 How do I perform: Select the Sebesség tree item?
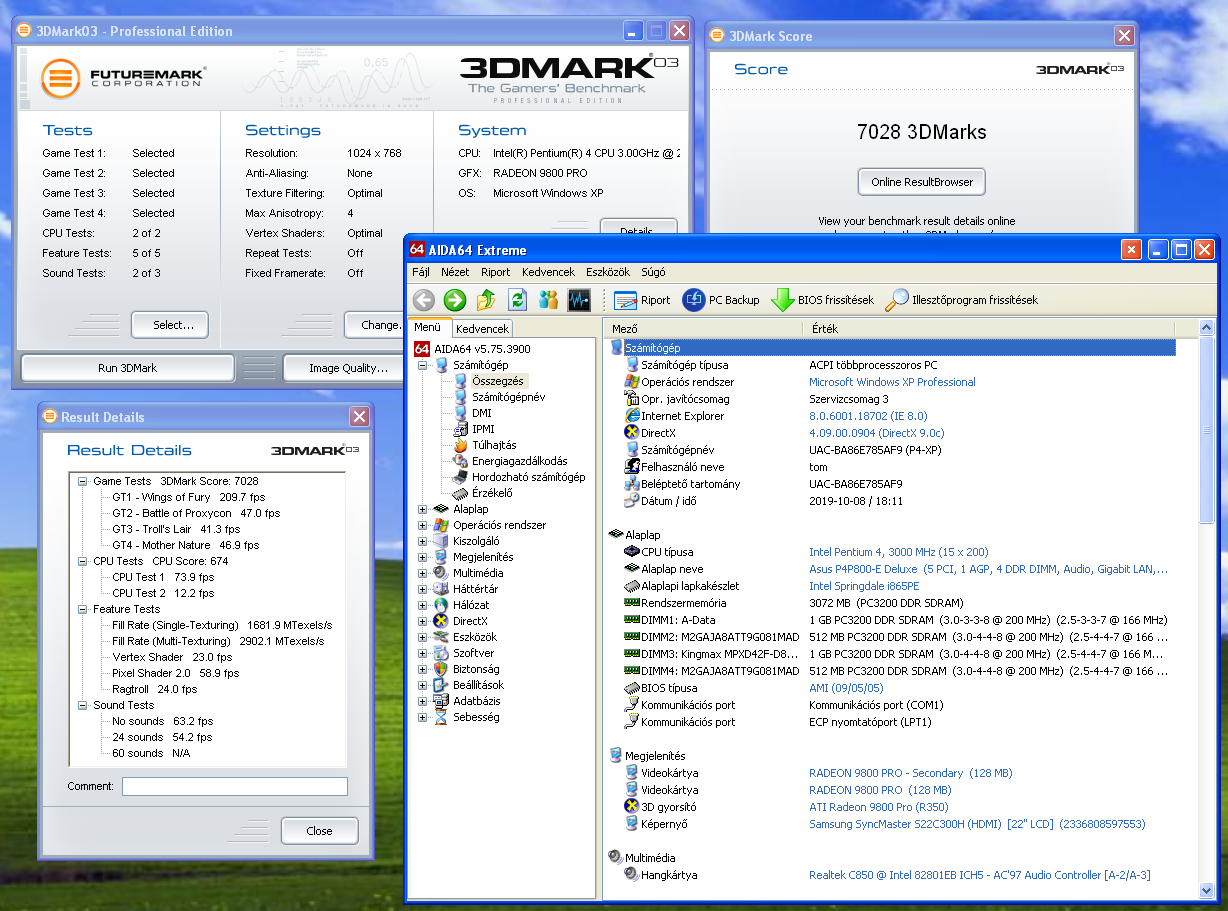tap(475, 717)
